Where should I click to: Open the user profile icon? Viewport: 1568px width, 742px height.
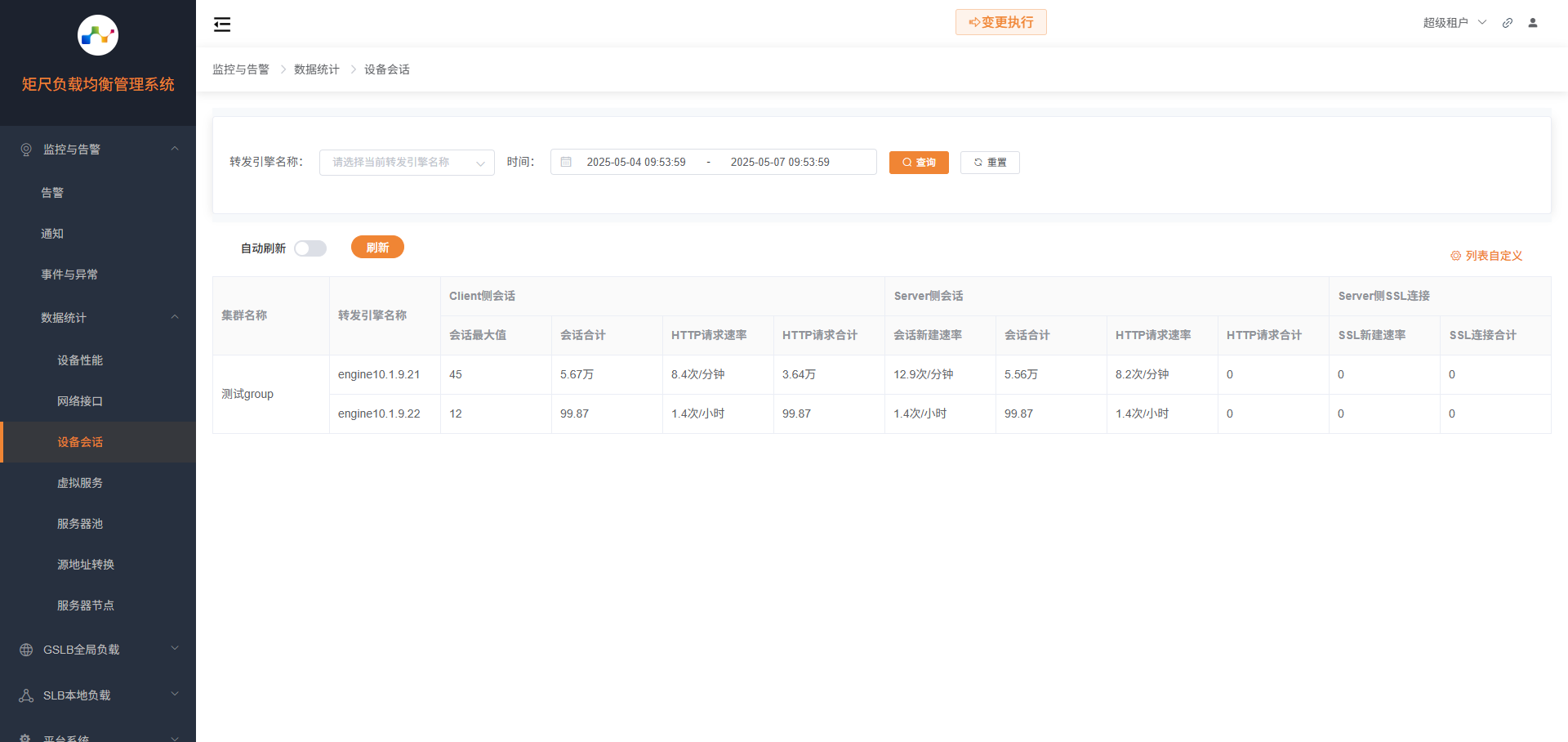1533,23
